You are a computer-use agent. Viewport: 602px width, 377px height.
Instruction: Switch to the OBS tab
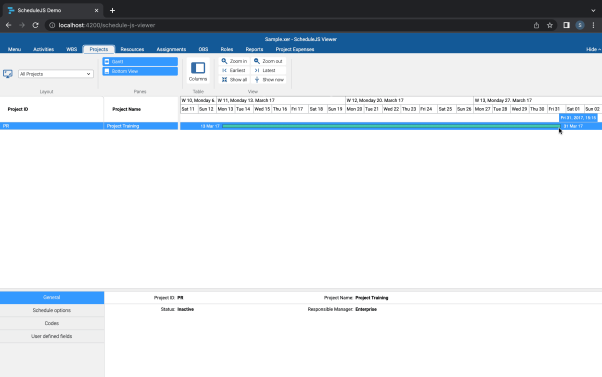[x=203, y=49]
